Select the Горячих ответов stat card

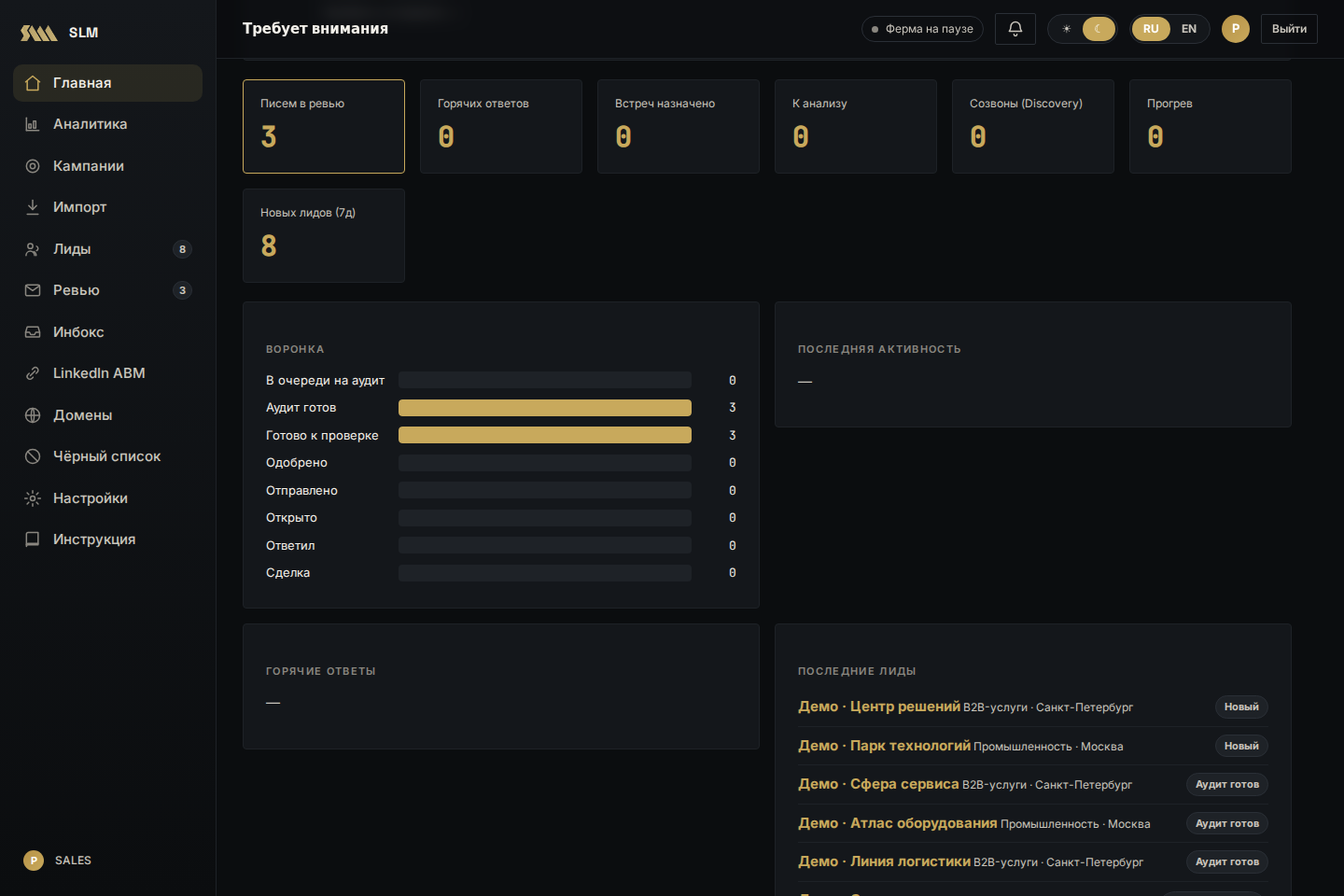tap(501, 126)
